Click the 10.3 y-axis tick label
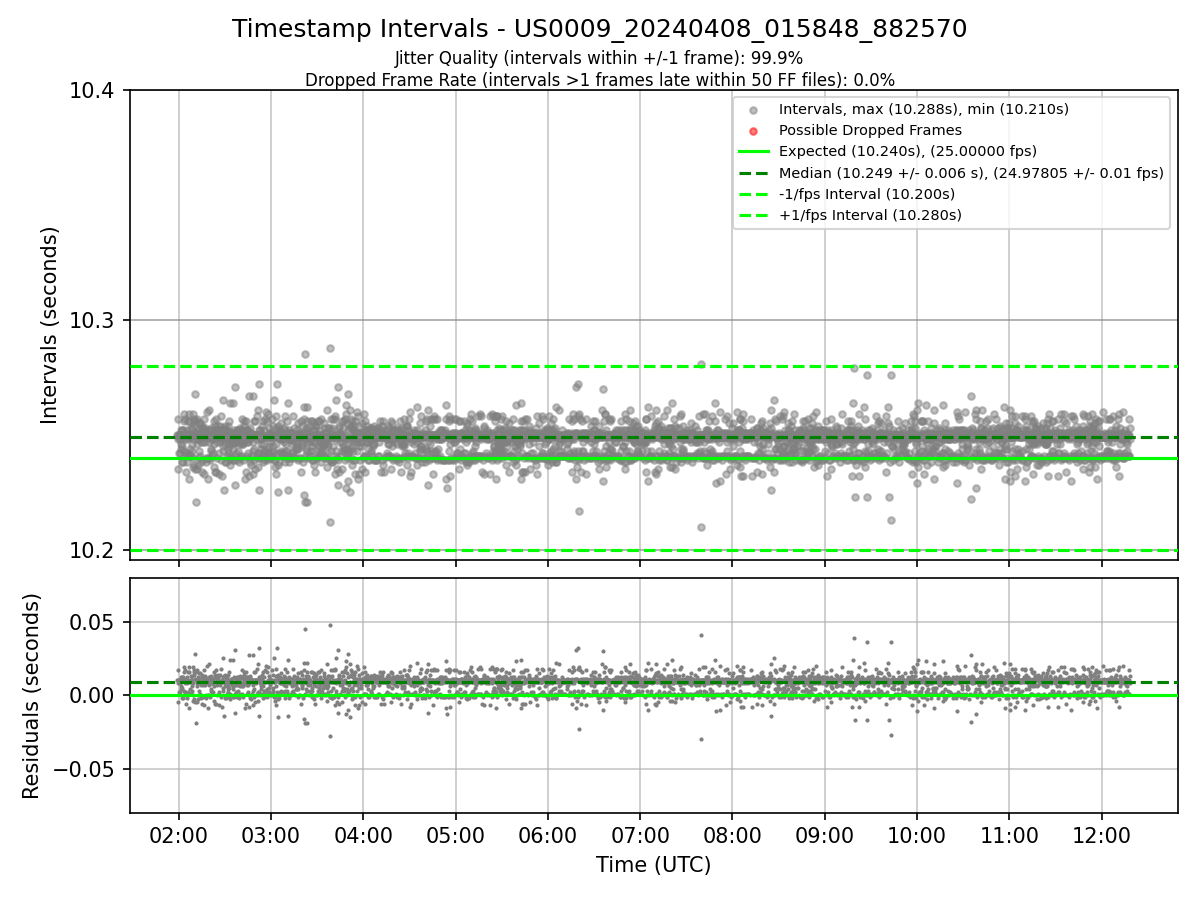1200x900 pixels. pos(94,321)
